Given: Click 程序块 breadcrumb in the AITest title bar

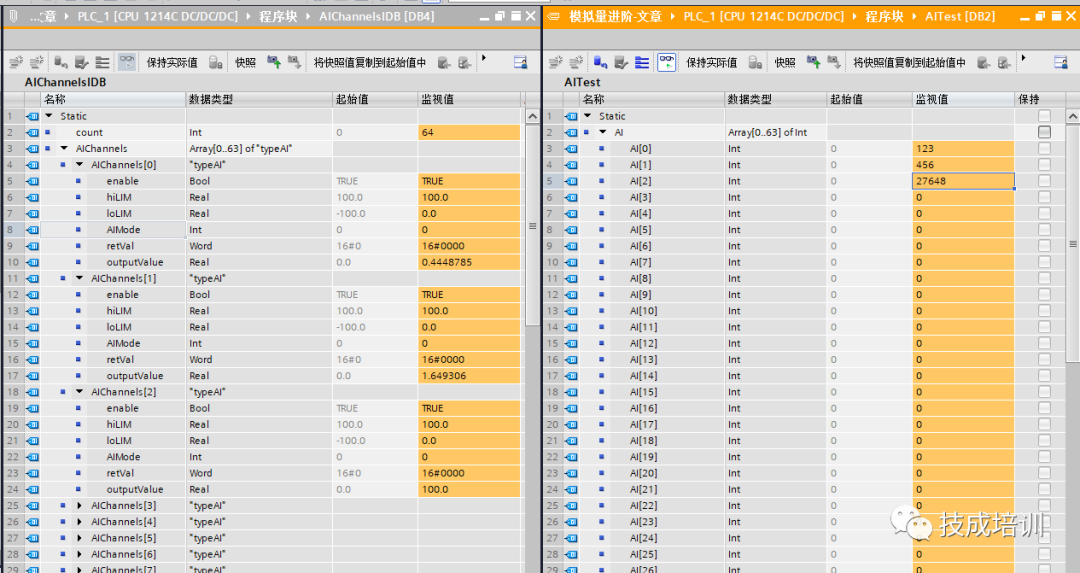Looking at the screenshot, I should 884,16.
